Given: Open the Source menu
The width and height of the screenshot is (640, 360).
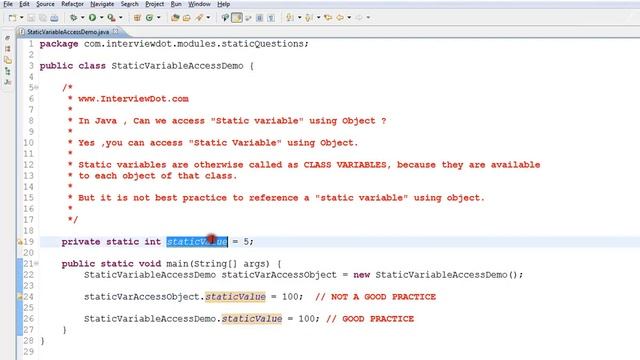Looking at the screenshot, I should (45, 4).
